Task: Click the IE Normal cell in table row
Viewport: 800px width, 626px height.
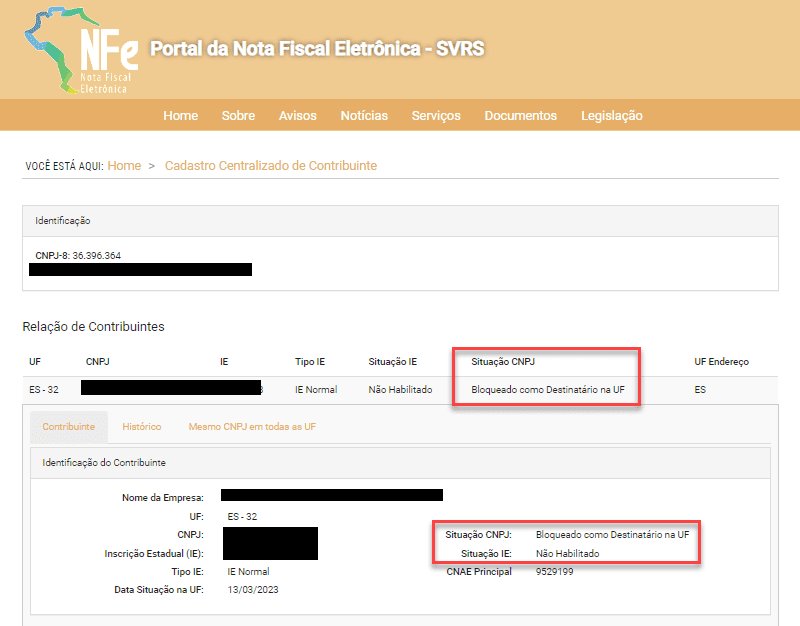Action: [x=316, y=390]
